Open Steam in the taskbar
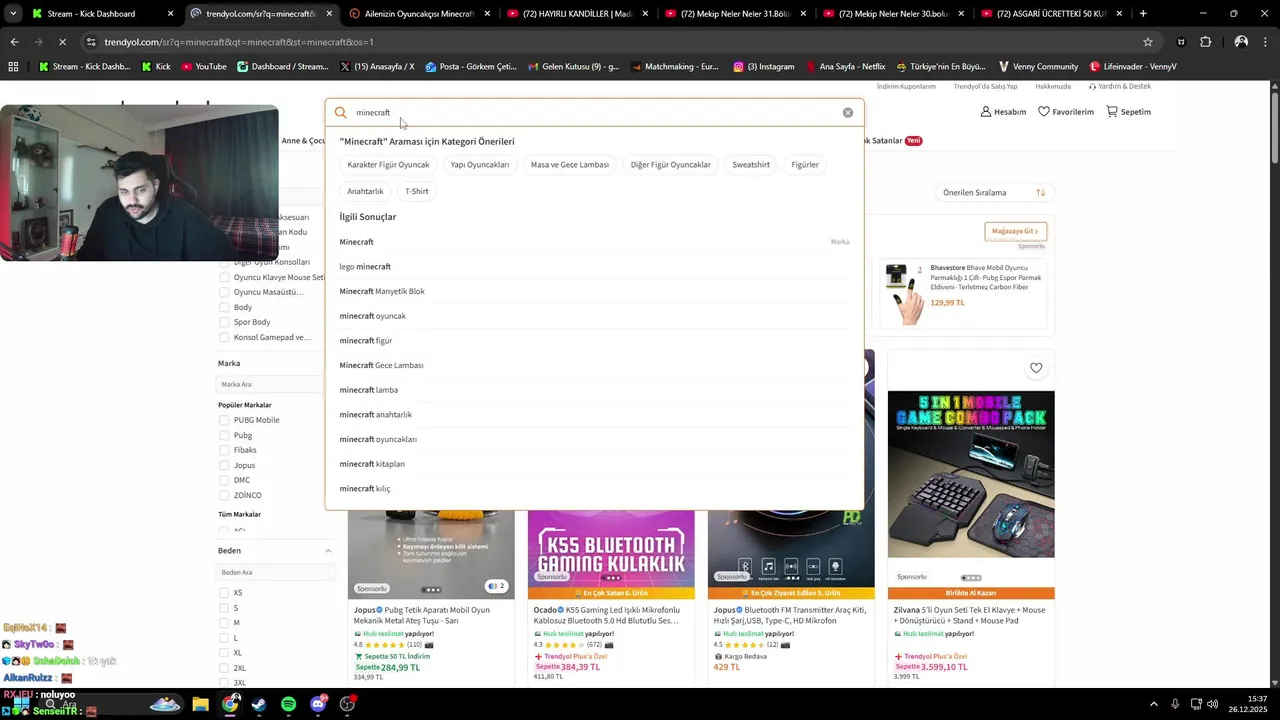This screenshot has width=1280, height=720. coord(259,704)
